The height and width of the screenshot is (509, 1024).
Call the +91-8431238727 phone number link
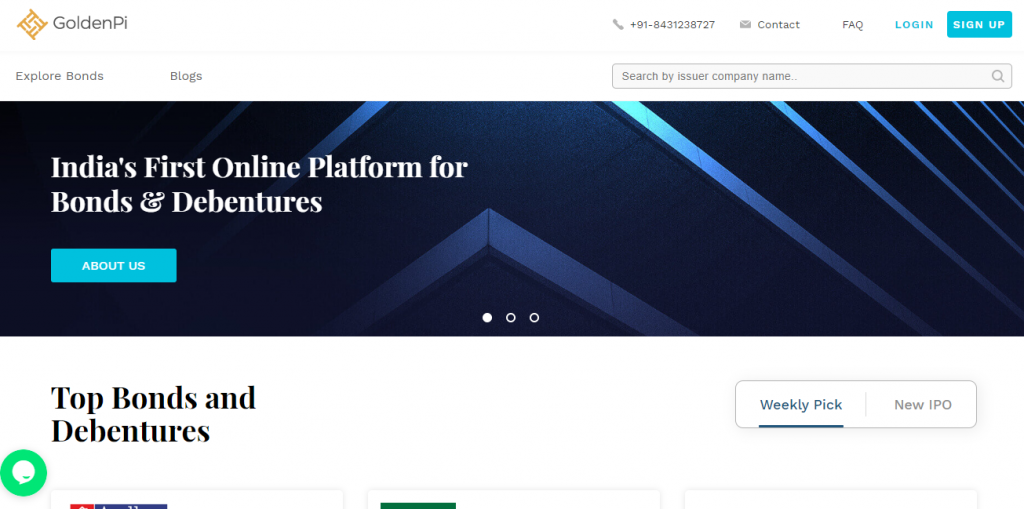[672, 25]
